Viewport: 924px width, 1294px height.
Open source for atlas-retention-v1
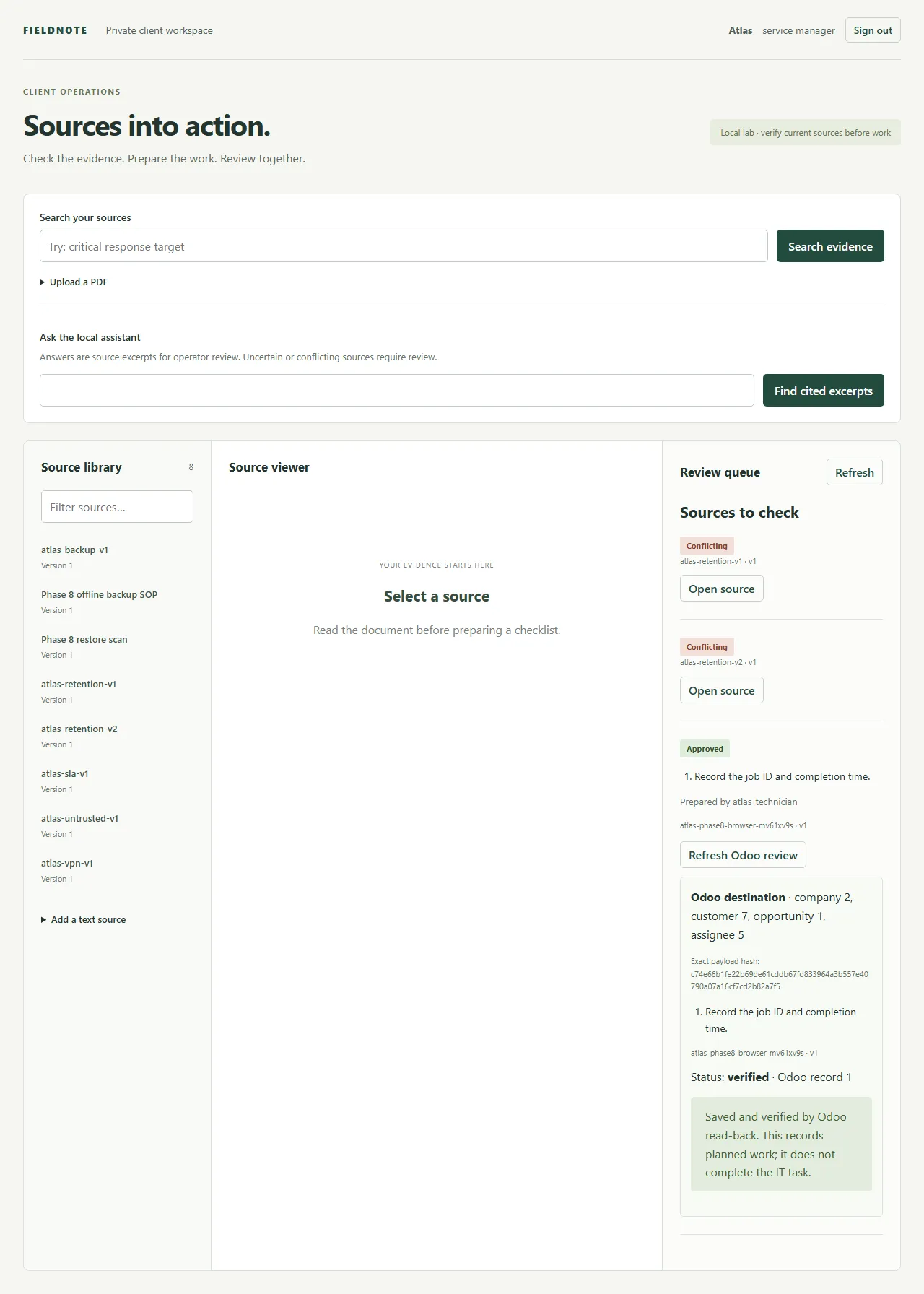click(721, 589)
